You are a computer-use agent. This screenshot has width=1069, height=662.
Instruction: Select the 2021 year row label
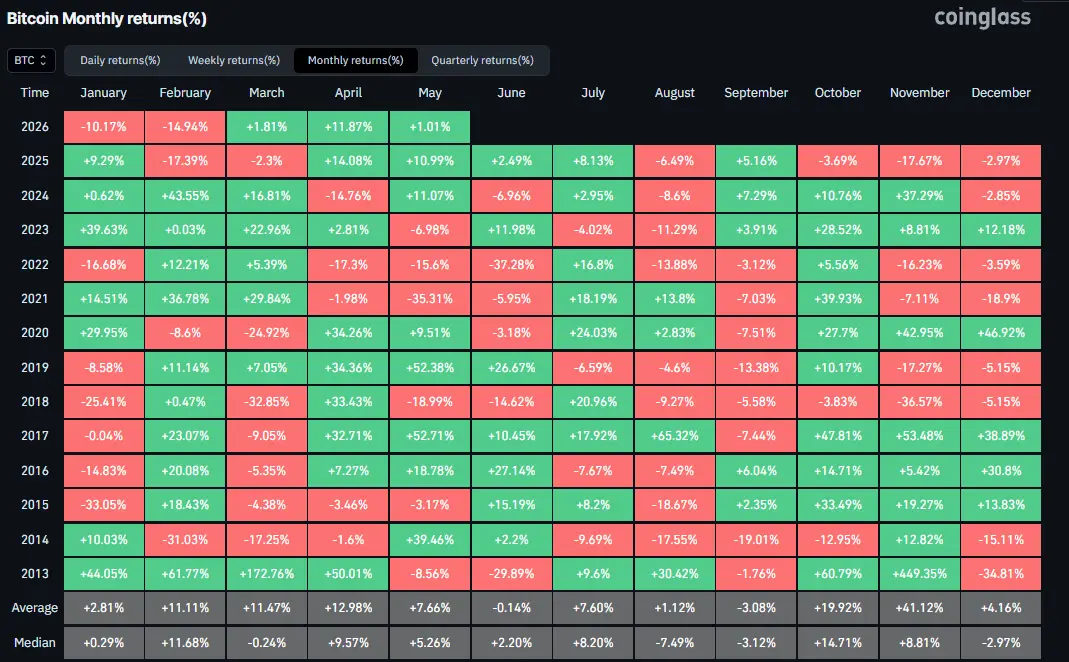tap(35, 299)
